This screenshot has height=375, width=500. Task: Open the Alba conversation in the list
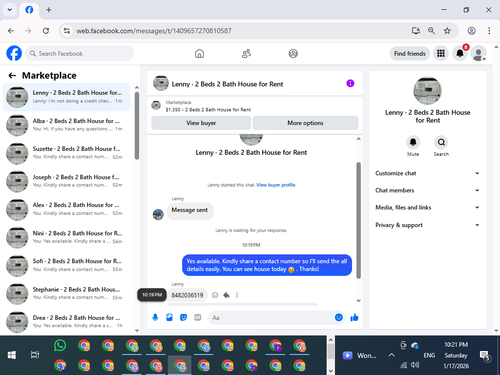67,125
